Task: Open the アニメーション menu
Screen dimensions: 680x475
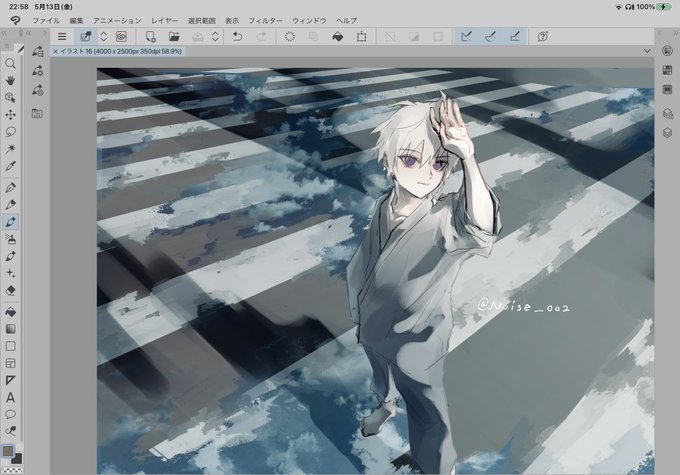Action: tap(117, 21)
